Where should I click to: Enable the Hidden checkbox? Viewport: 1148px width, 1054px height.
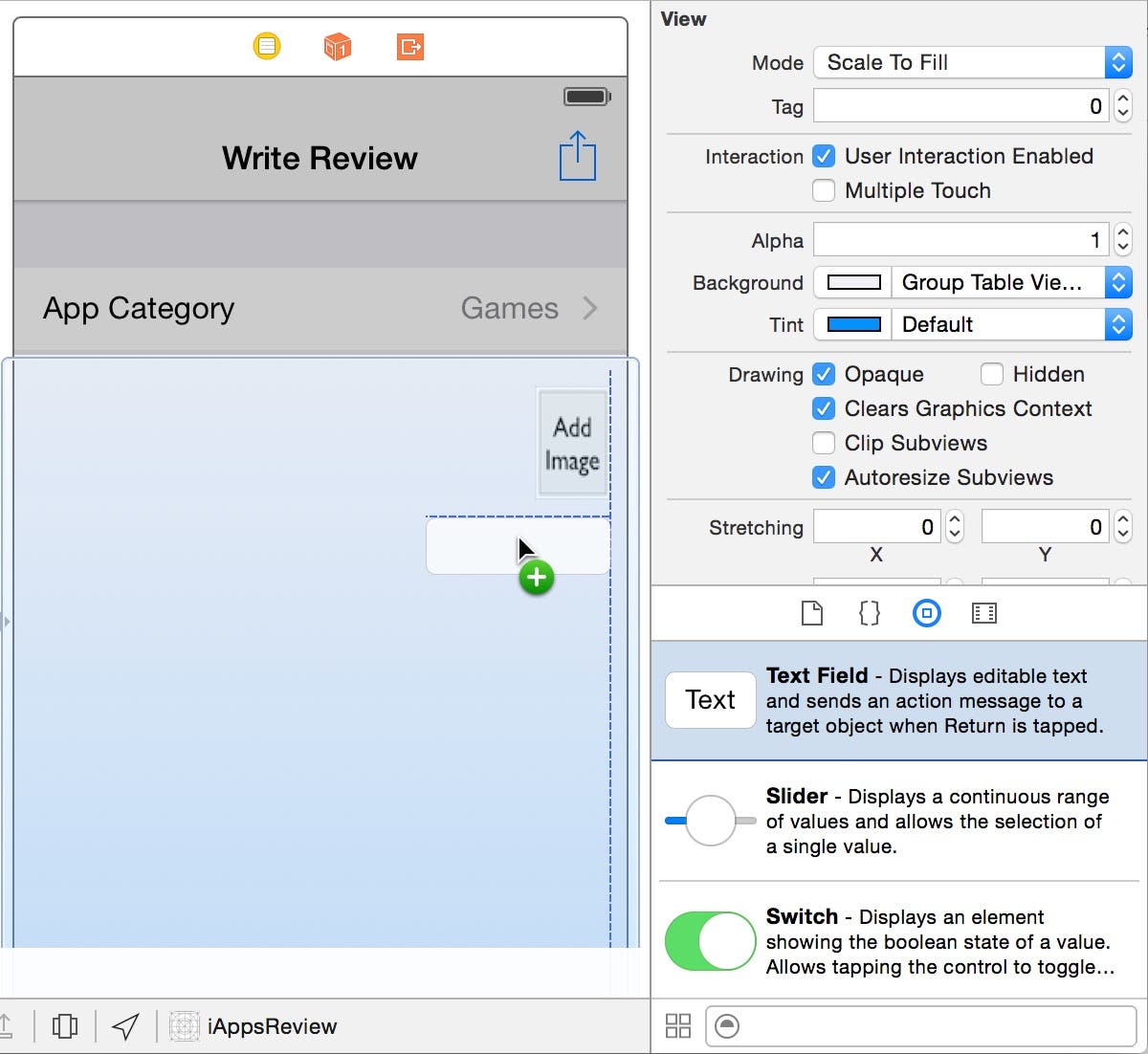click(x=992, y=374)
